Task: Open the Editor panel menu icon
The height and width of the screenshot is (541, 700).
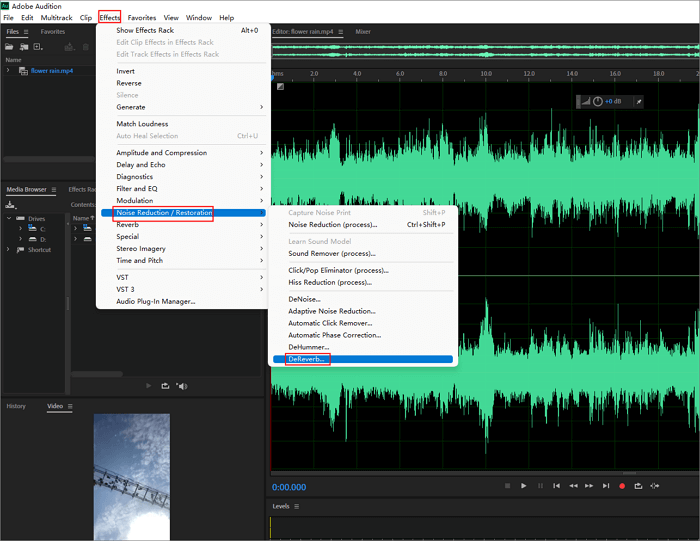Action: point(341,32)
